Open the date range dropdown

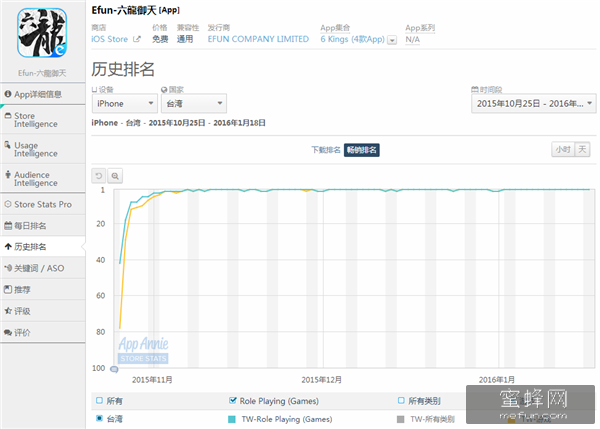pos(534,103)
